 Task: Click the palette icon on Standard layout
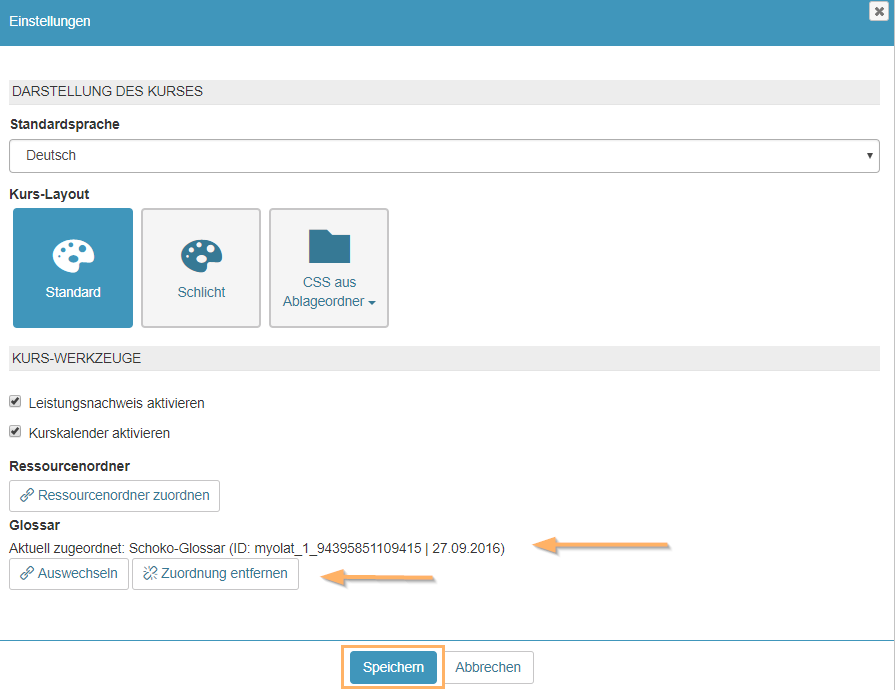[x=73, y=255]
